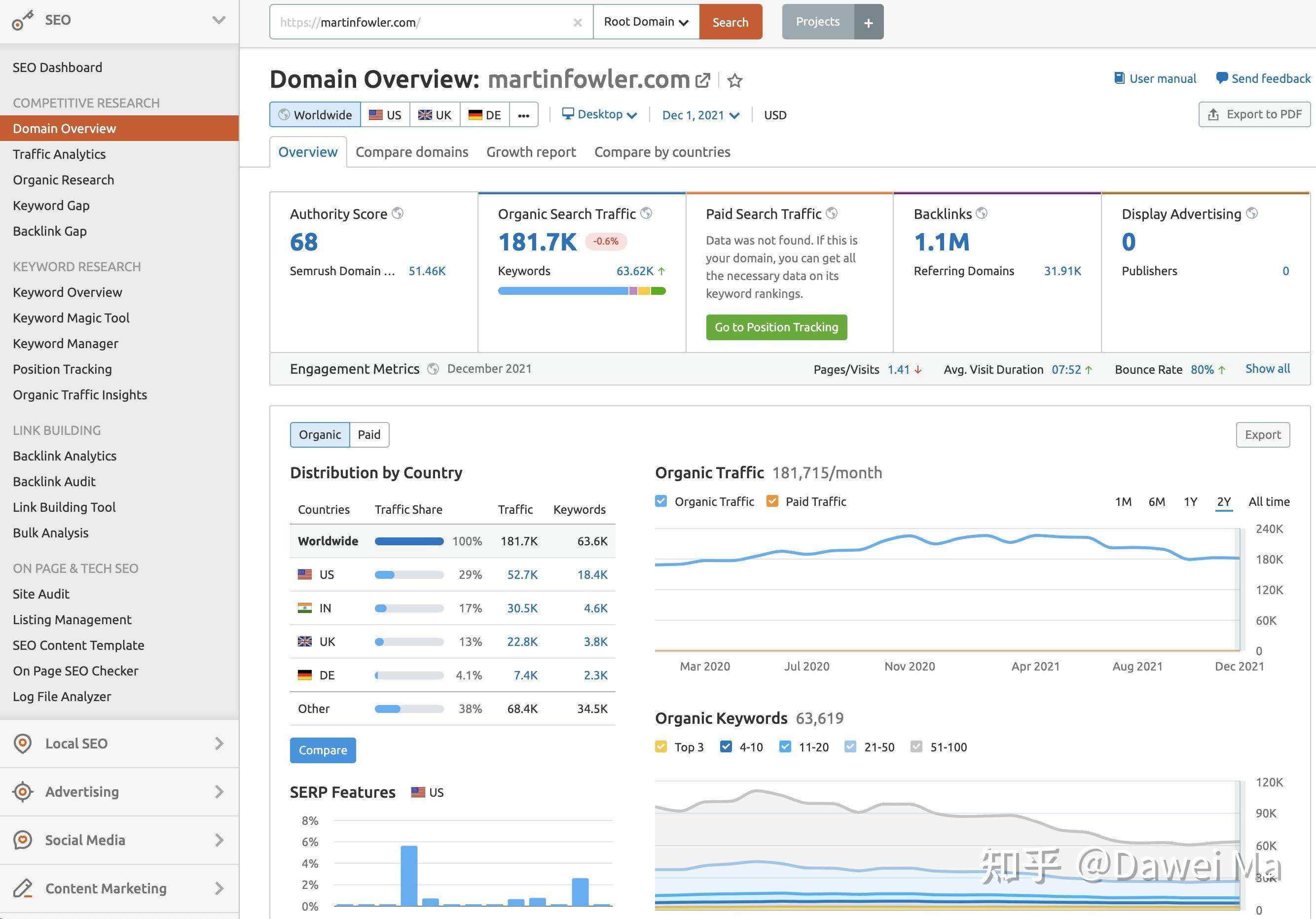1316x919 pixels.
Task: Click the User manual book icon
Action: (x=1119, y=78)
